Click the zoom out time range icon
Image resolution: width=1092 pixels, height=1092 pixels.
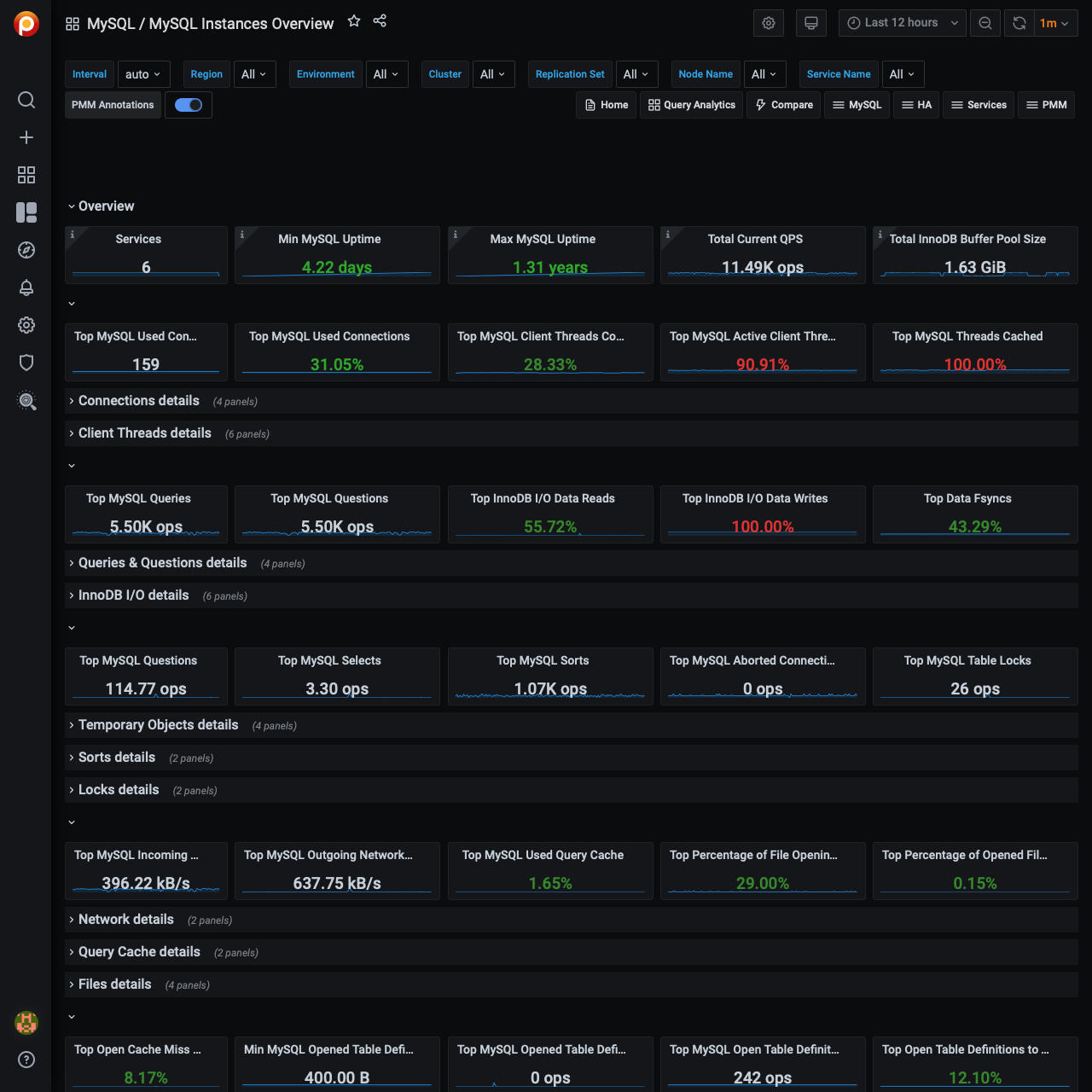(x=985, y=23)
